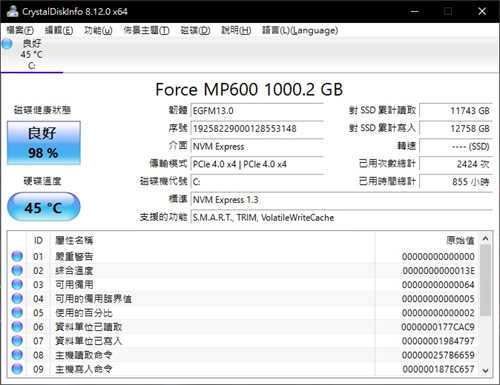Click the 硬碟溫度 temperature label
The height and width of the screenshot is (385, 500).
42,181
